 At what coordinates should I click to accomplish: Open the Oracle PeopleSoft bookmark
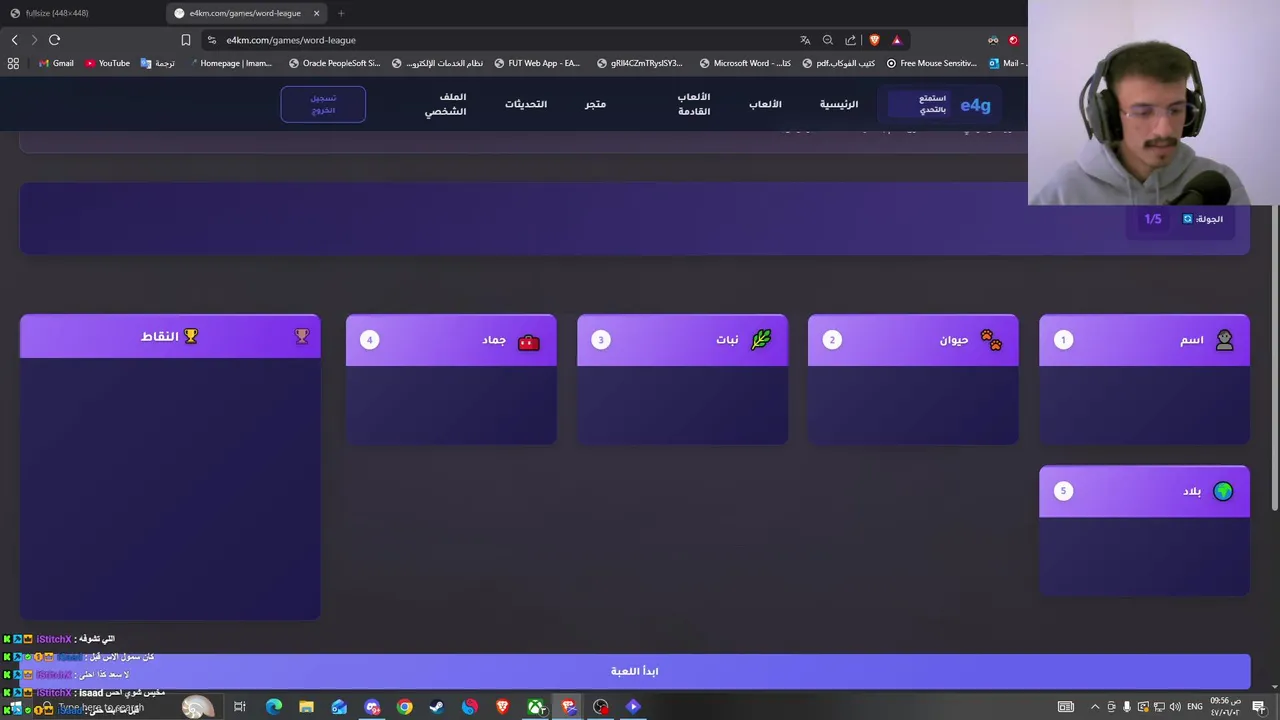pos(334,63)
